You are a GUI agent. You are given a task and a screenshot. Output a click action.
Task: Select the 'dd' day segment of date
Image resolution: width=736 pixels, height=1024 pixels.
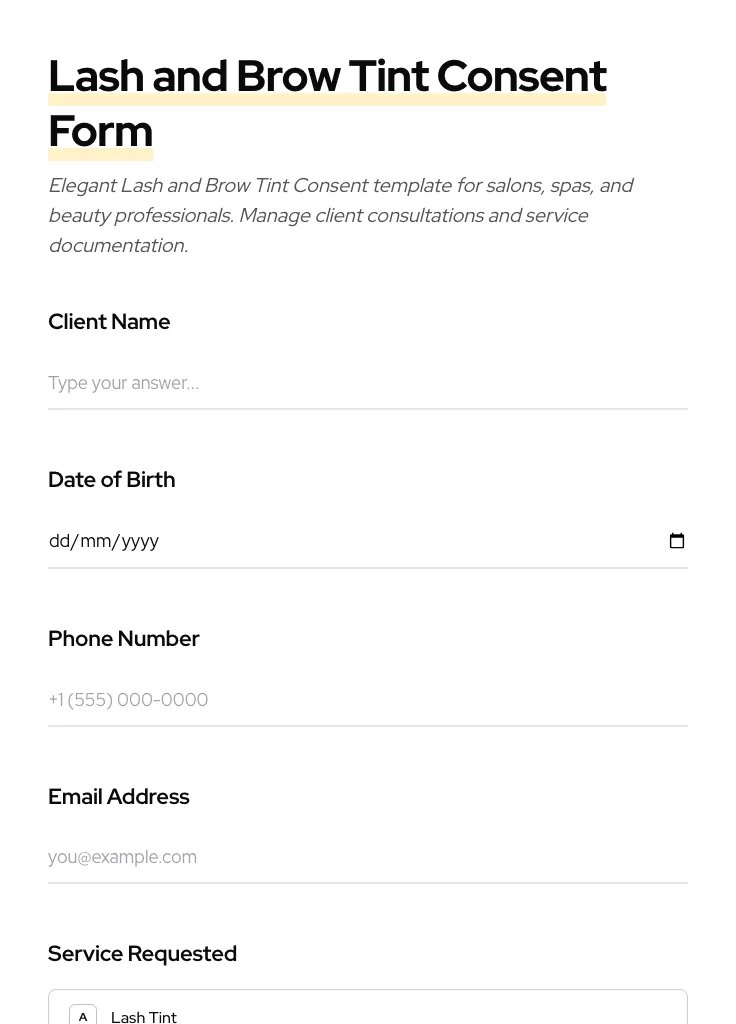[x=59, y=541]
